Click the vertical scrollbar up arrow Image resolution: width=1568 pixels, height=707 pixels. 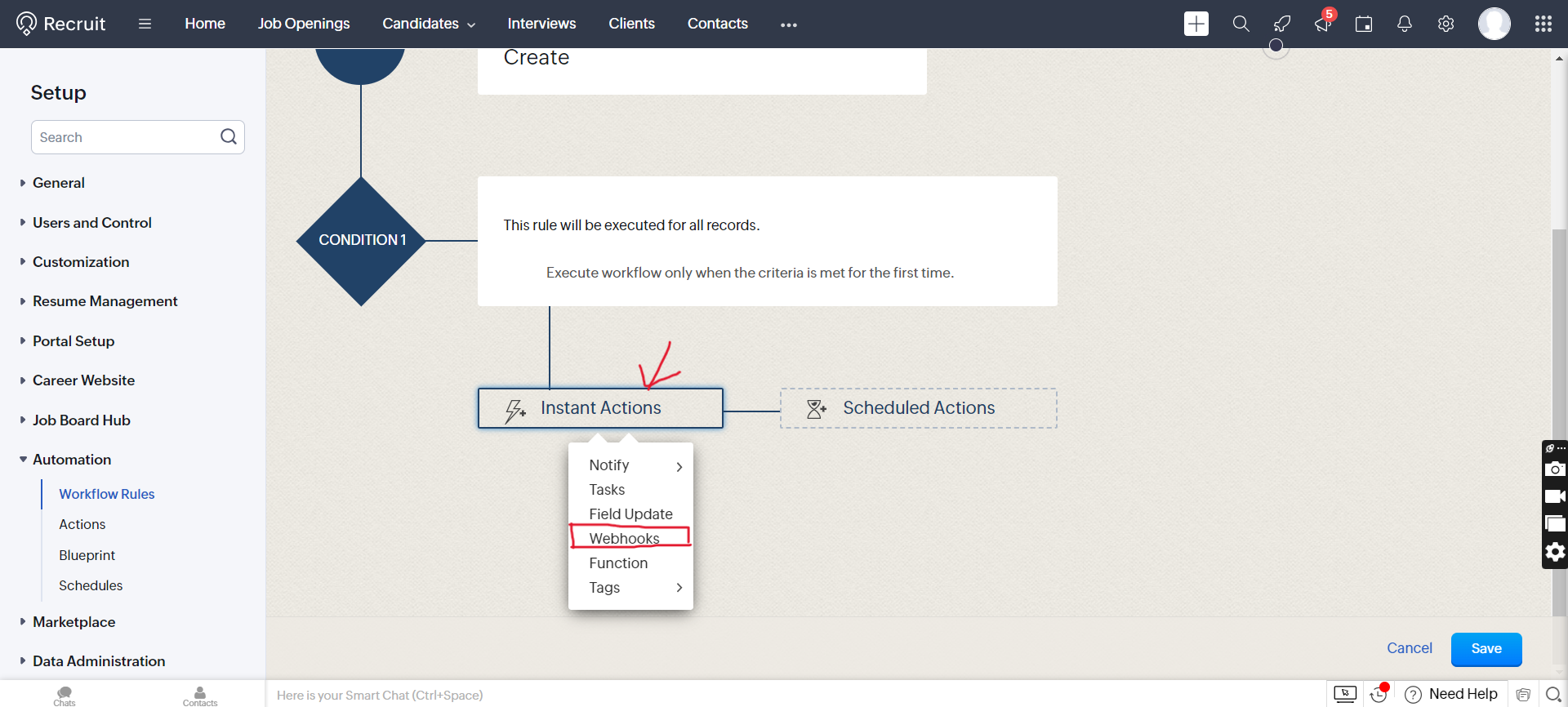[x=1559, y=59]
